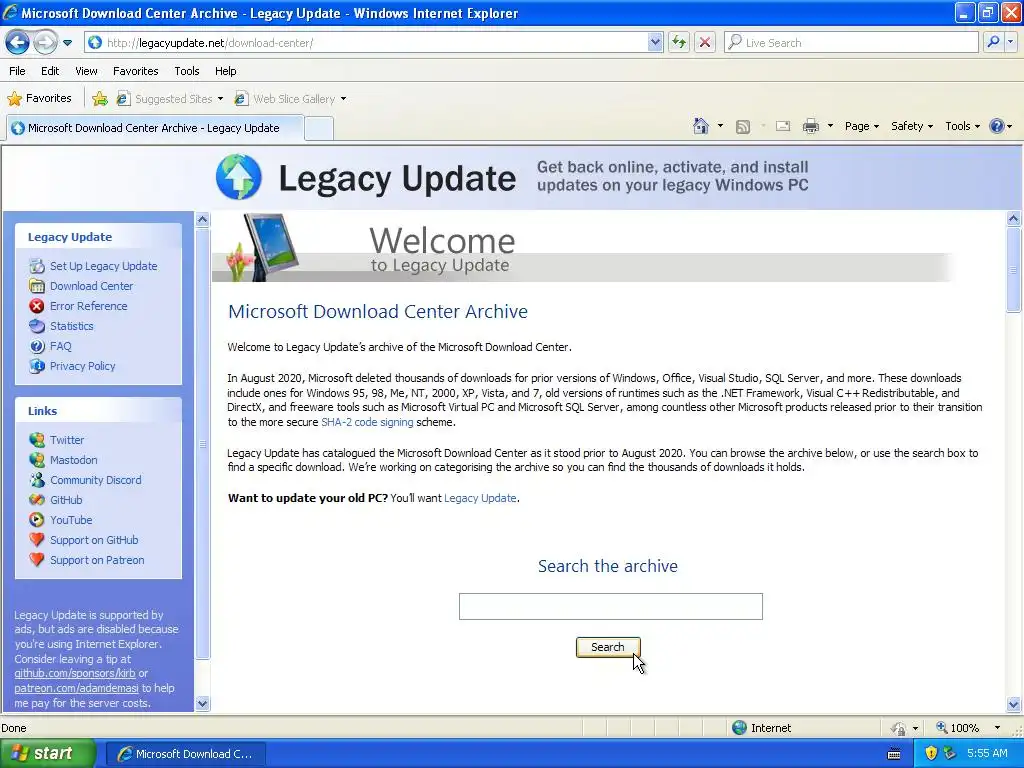1024x768 pixels.
Task: Click the Forward navigation arrow
Action: 45,42
